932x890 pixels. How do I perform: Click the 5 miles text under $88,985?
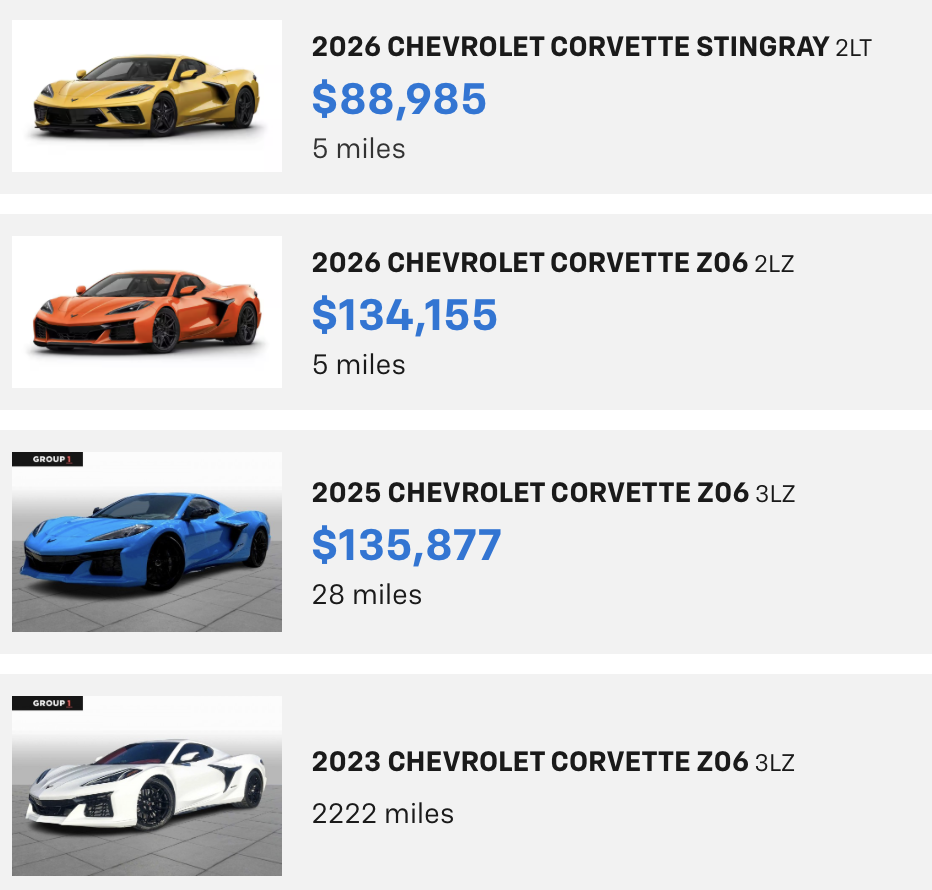click(x=359, y=149)
